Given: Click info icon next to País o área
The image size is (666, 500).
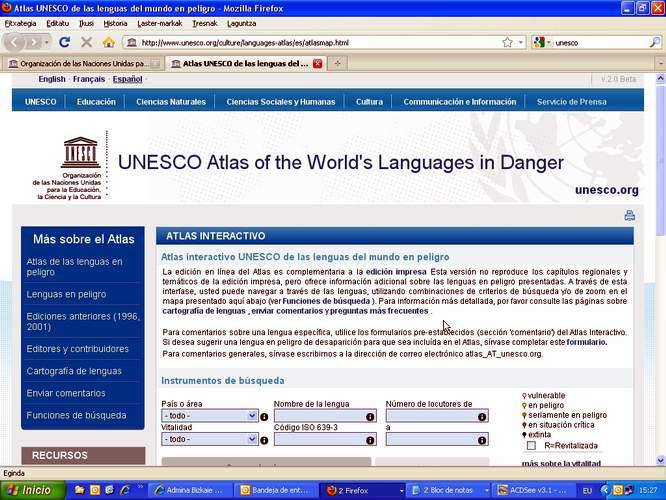Looking at the screenshot, I should click(x=264, y=417).
